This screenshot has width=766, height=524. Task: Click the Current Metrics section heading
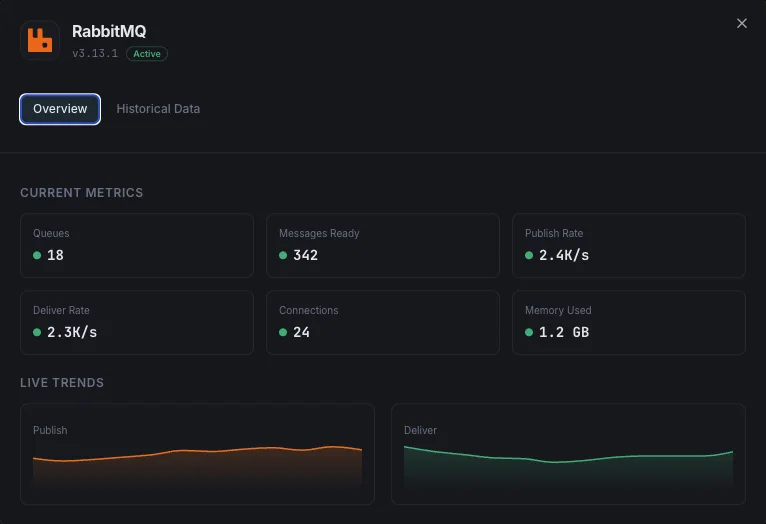(82, 192)
